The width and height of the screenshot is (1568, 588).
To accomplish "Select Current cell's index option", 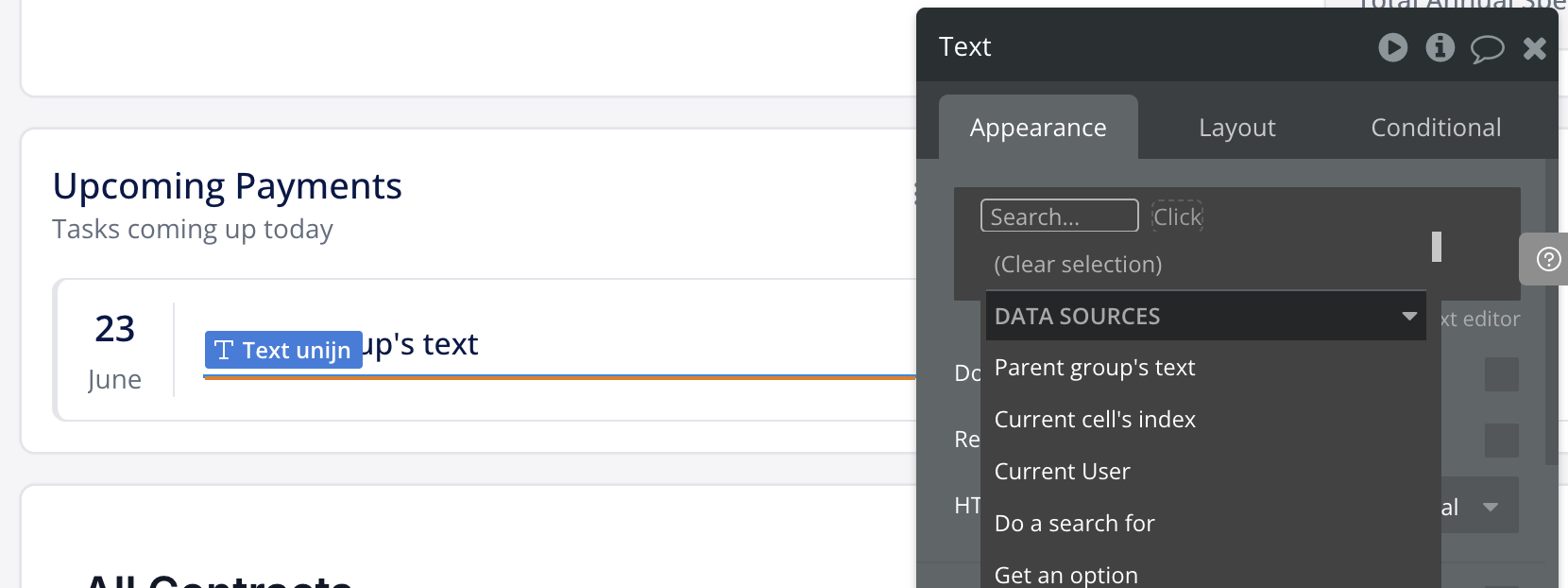I will pyautogui.click(x=1095, y=420).
